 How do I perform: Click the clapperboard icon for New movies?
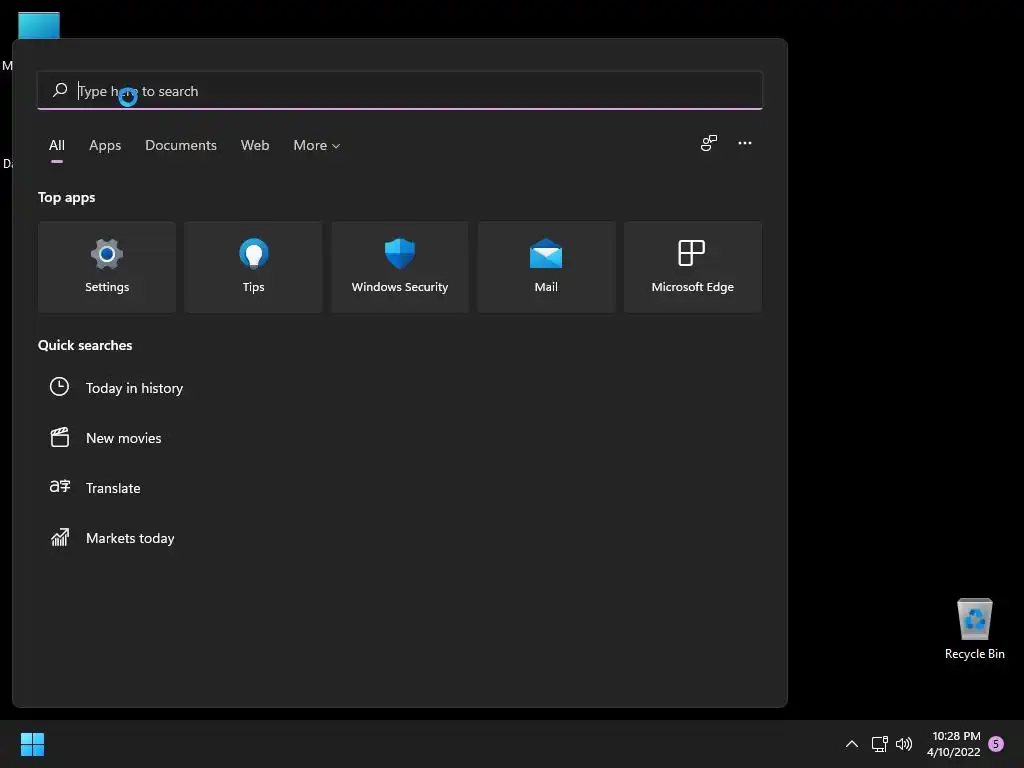(x=59, y=437)
